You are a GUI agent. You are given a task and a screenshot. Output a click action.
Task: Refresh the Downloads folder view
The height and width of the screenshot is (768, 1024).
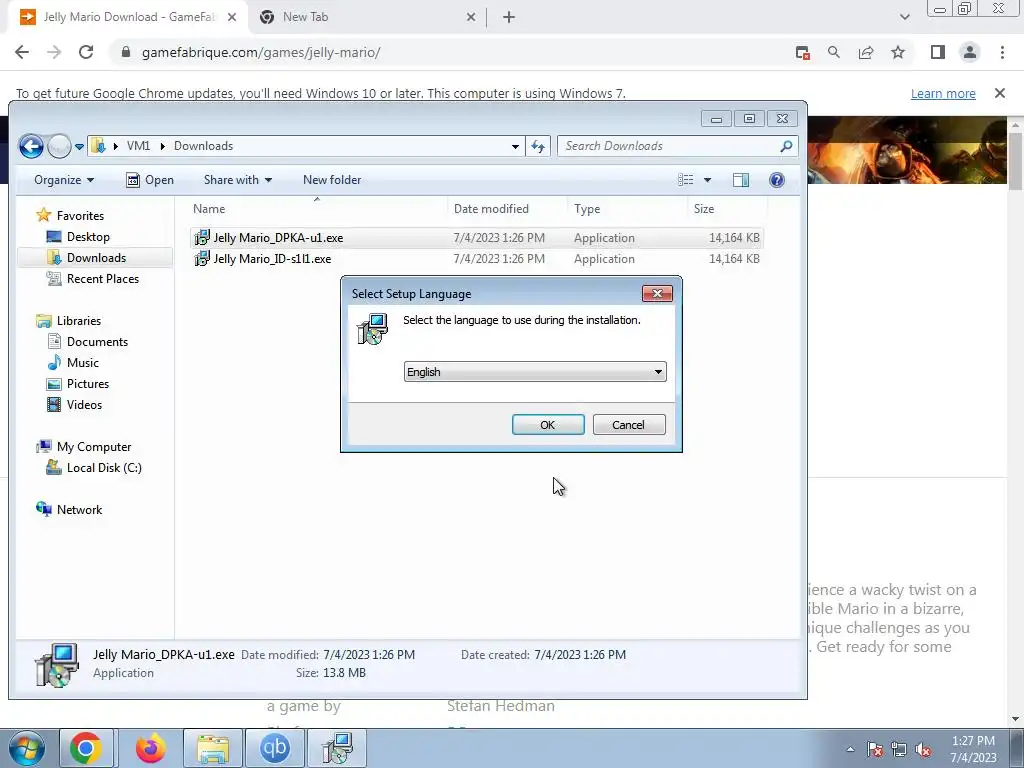(537, 146)
